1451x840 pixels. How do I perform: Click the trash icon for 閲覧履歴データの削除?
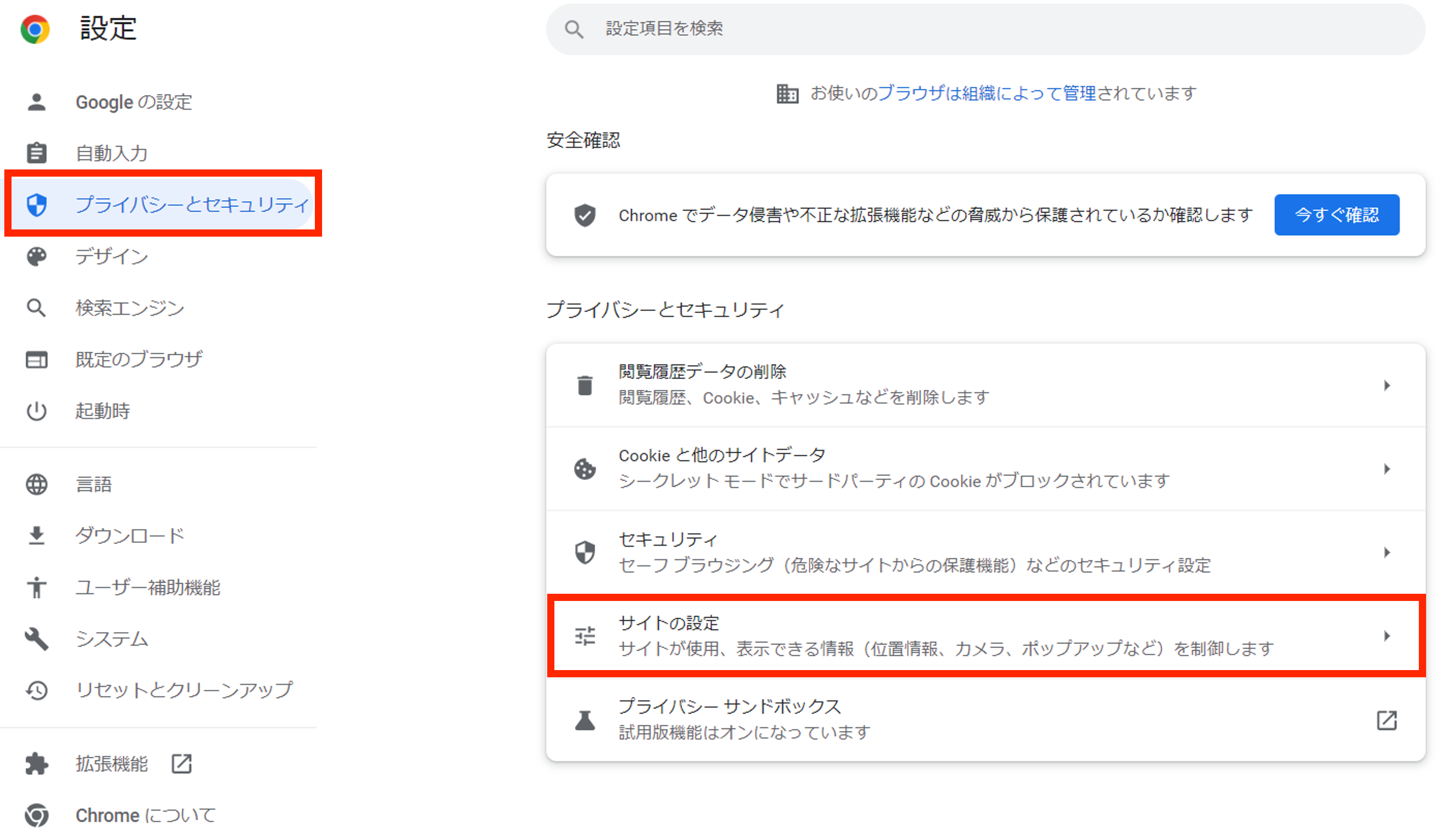click(585, 385)
